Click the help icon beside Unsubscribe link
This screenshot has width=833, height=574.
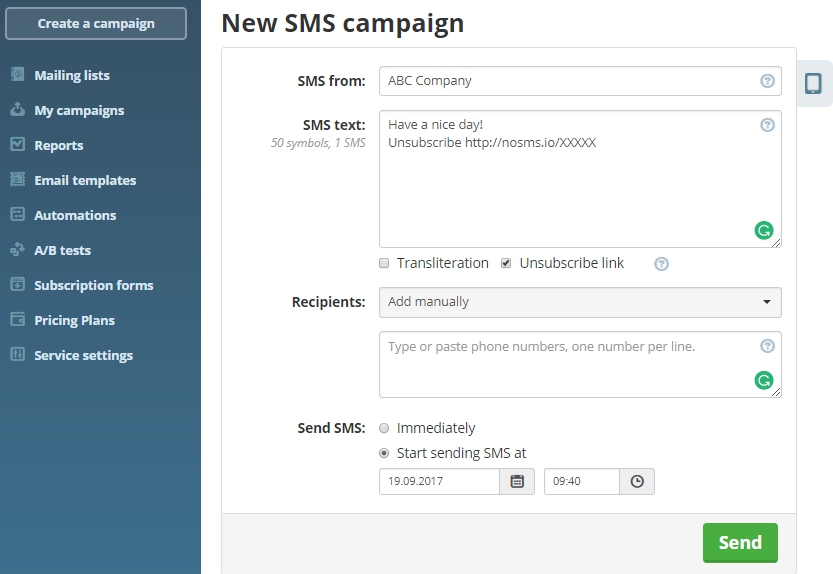[661, 264]
